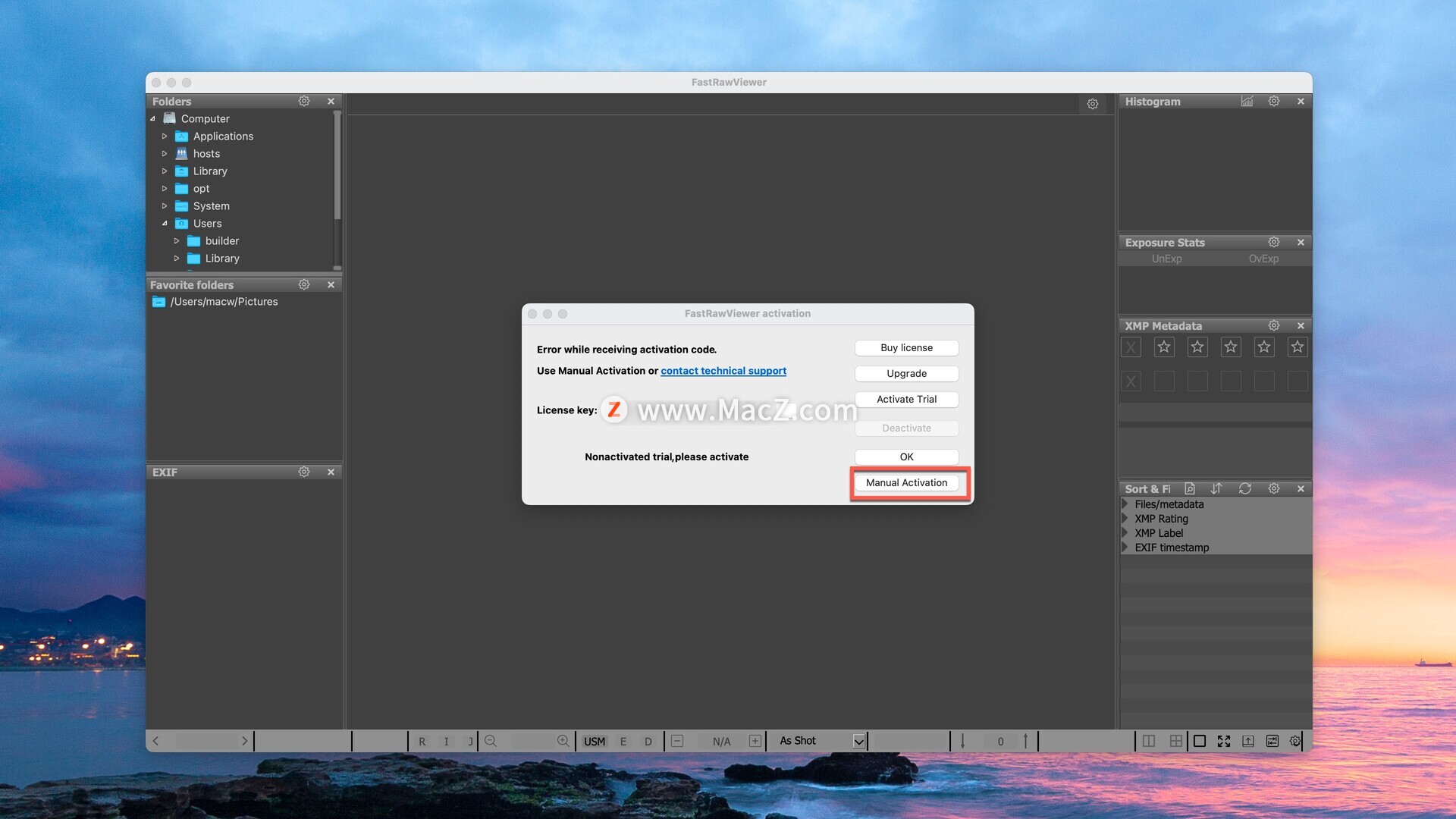
Task: Open the As Shot white balance dropdown
Action: 859,741
